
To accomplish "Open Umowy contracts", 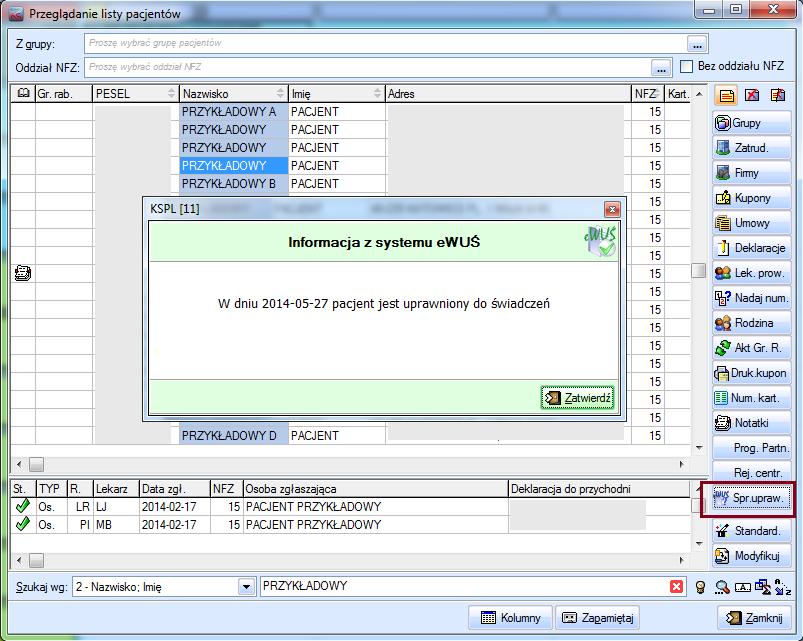I will [751, 223].
